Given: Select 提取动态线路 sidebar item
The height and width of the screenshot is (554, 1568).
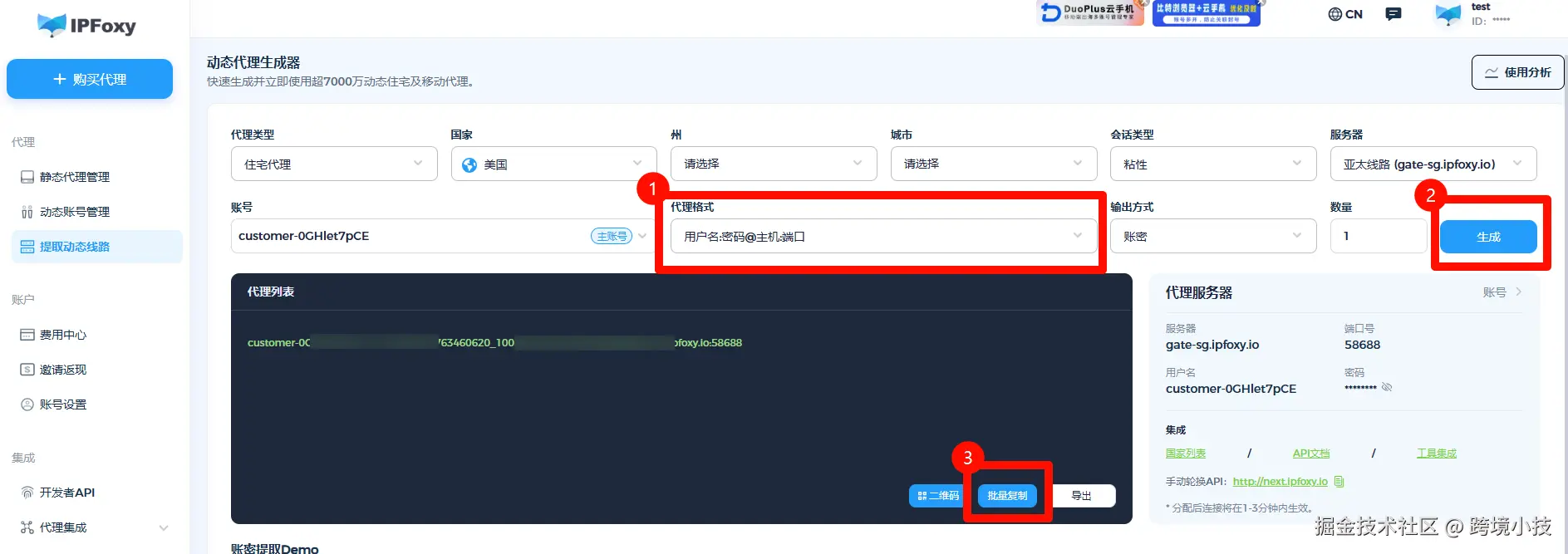Looking at the screenshot, I should 96,247.
